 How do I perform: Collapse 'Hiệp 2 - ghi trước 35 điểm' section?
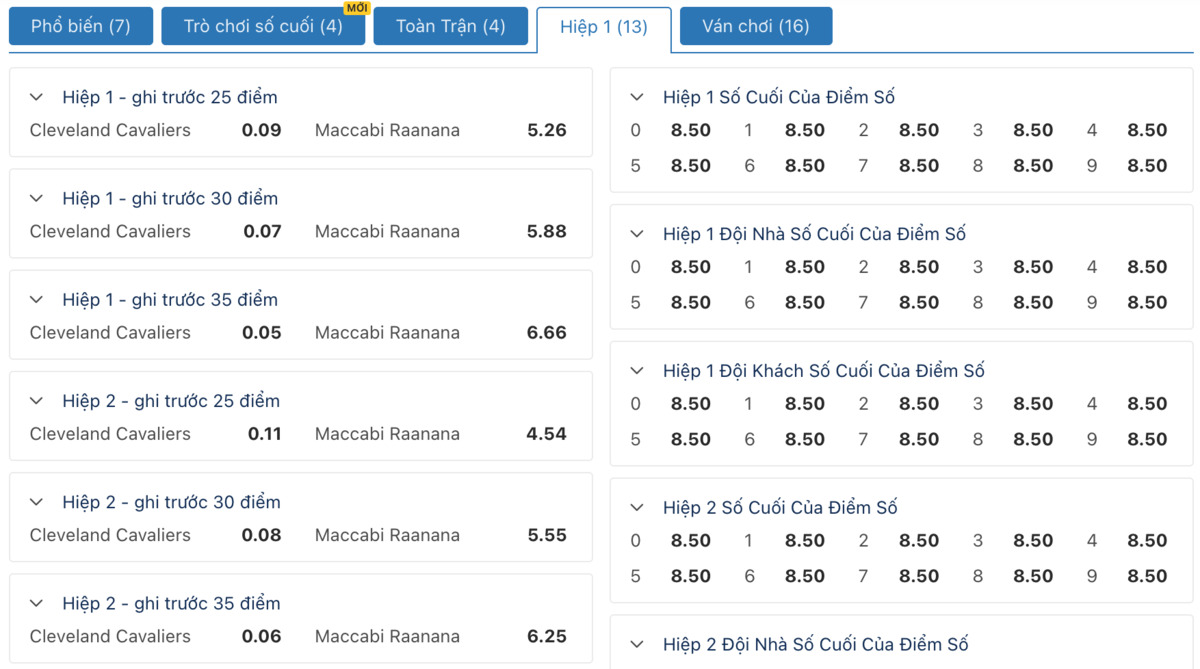click(37, 604)
